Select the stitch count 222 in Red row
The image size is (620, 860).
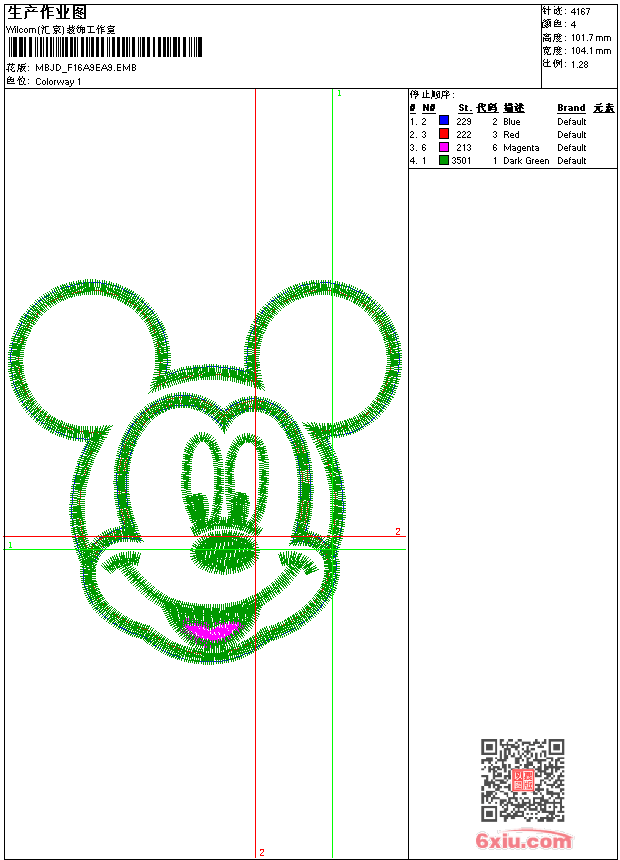[464, 135]
